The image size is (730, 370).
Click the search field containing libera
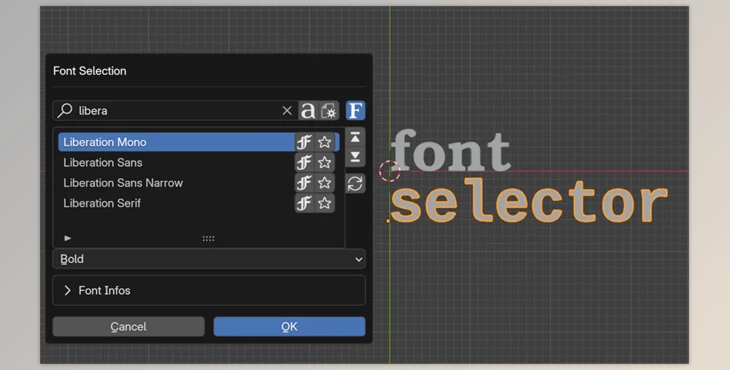(175, 111)
